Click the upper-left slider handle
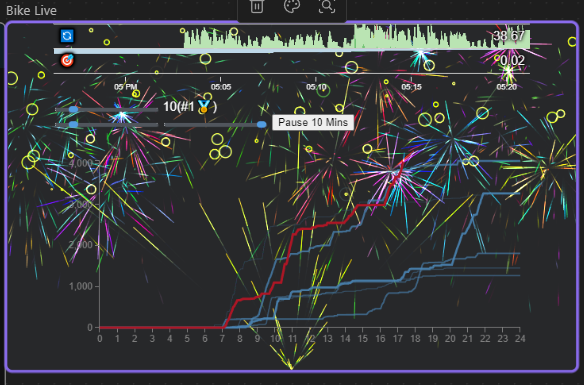584x385 pixels. 73,109
